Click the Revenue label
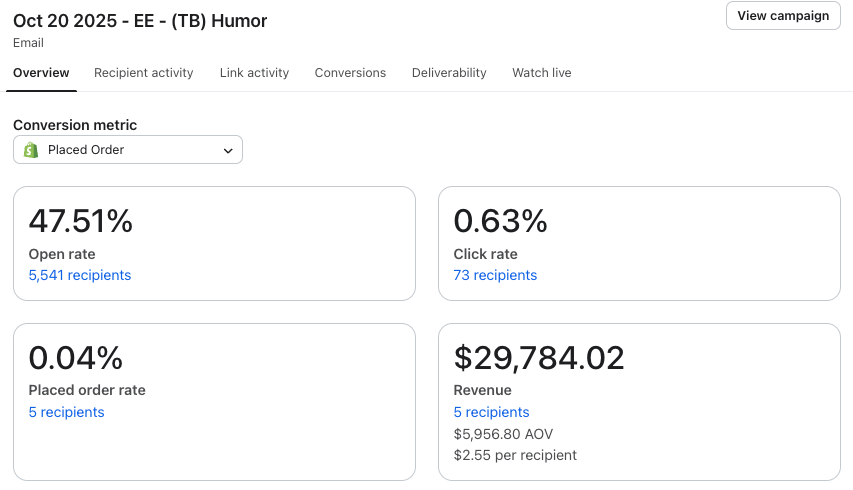 483,390
